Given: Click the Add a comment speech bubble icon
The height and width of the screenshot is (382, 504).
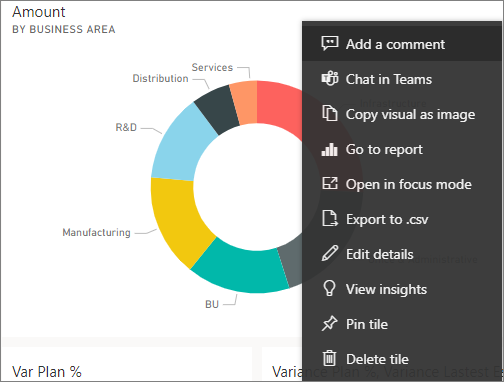Looking at the screenshot, I should coord(330,44).
